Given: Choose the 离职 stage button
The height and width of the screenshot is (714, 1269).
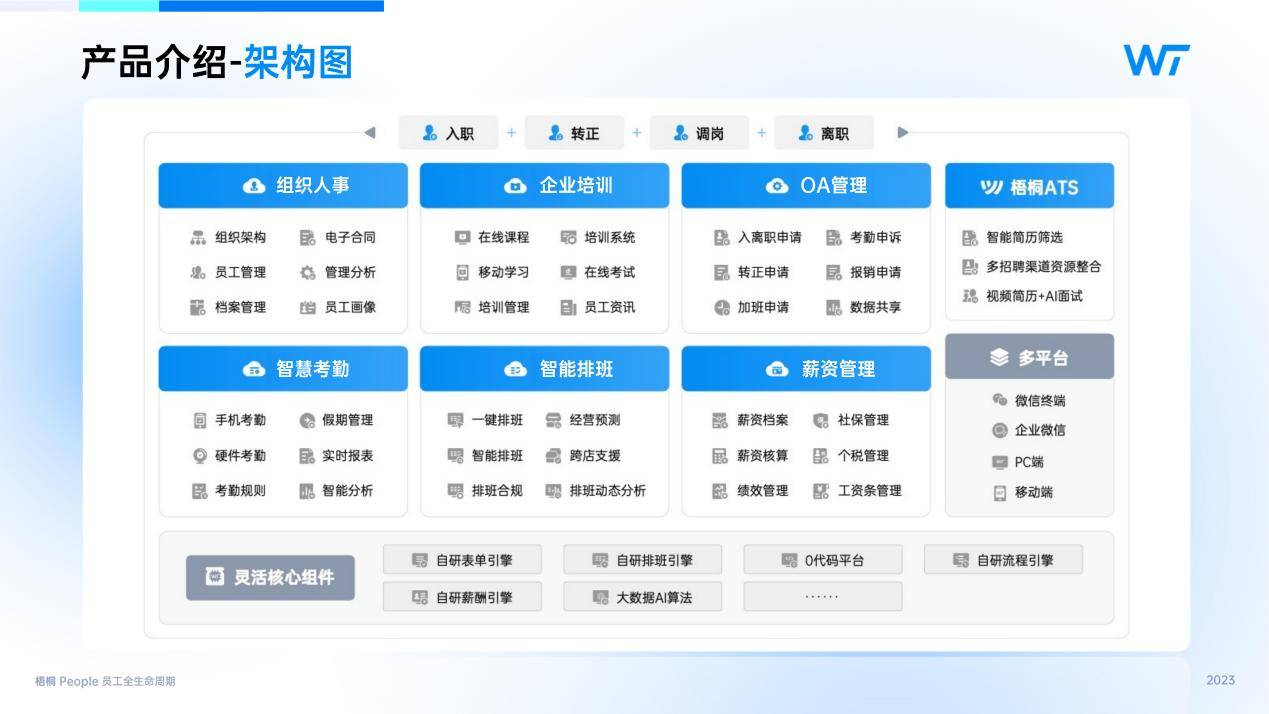Looking at the screenshot, I should 823,133.
